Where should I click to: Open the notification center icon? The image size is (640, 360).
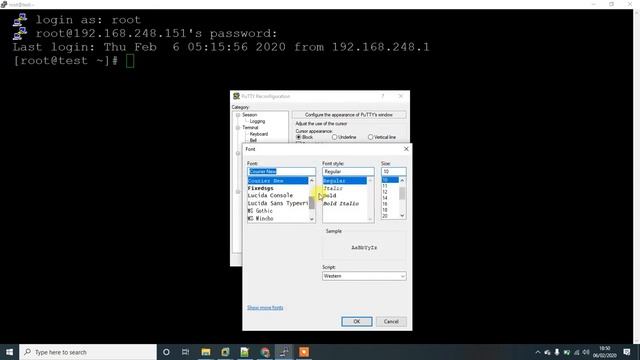point(627,352)
